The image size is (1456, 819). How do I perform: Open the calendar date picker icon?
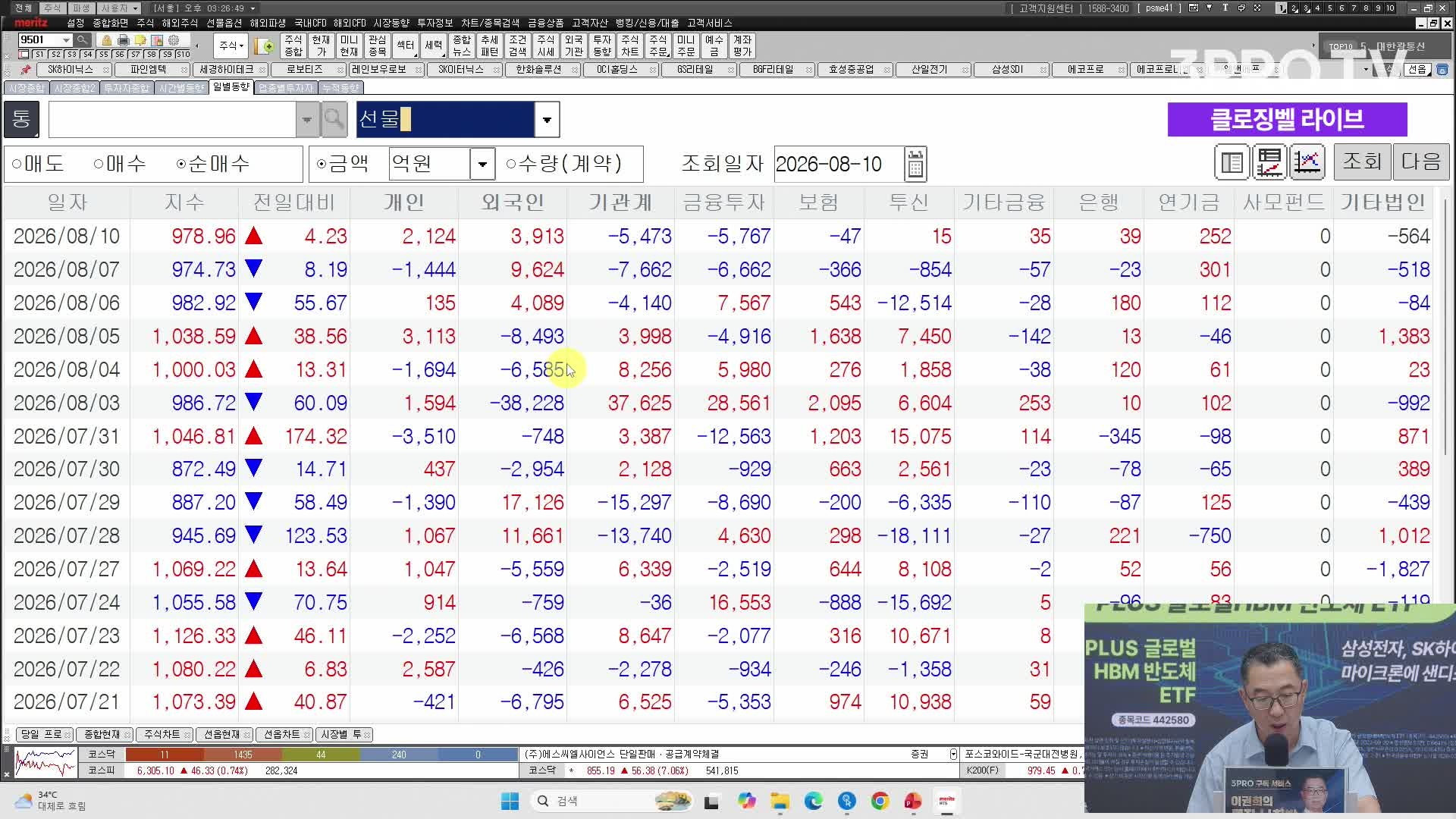[x=915, y=164]
